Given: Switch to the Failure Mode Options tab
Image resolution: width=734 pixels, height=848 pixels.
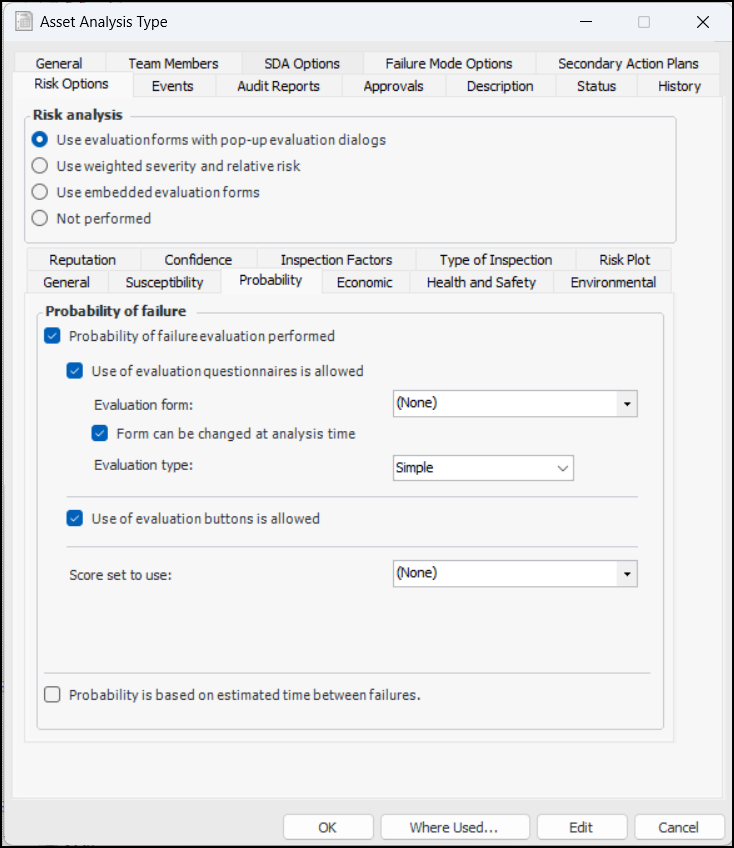Looking at the screenshot, I should (x=449, y=63).
